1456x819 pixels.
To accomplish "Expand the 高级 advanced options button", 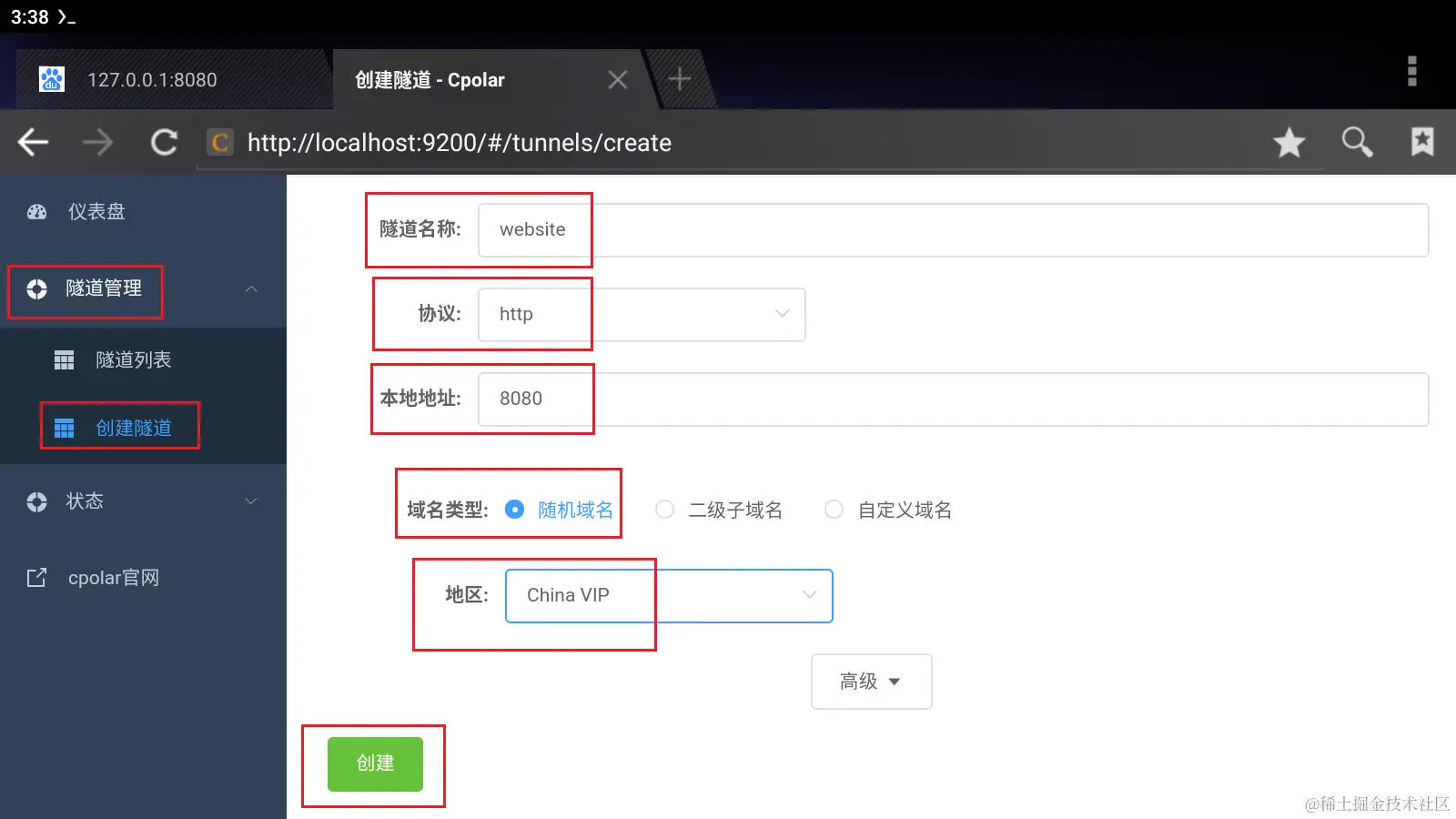I will (x=871, y=682).
